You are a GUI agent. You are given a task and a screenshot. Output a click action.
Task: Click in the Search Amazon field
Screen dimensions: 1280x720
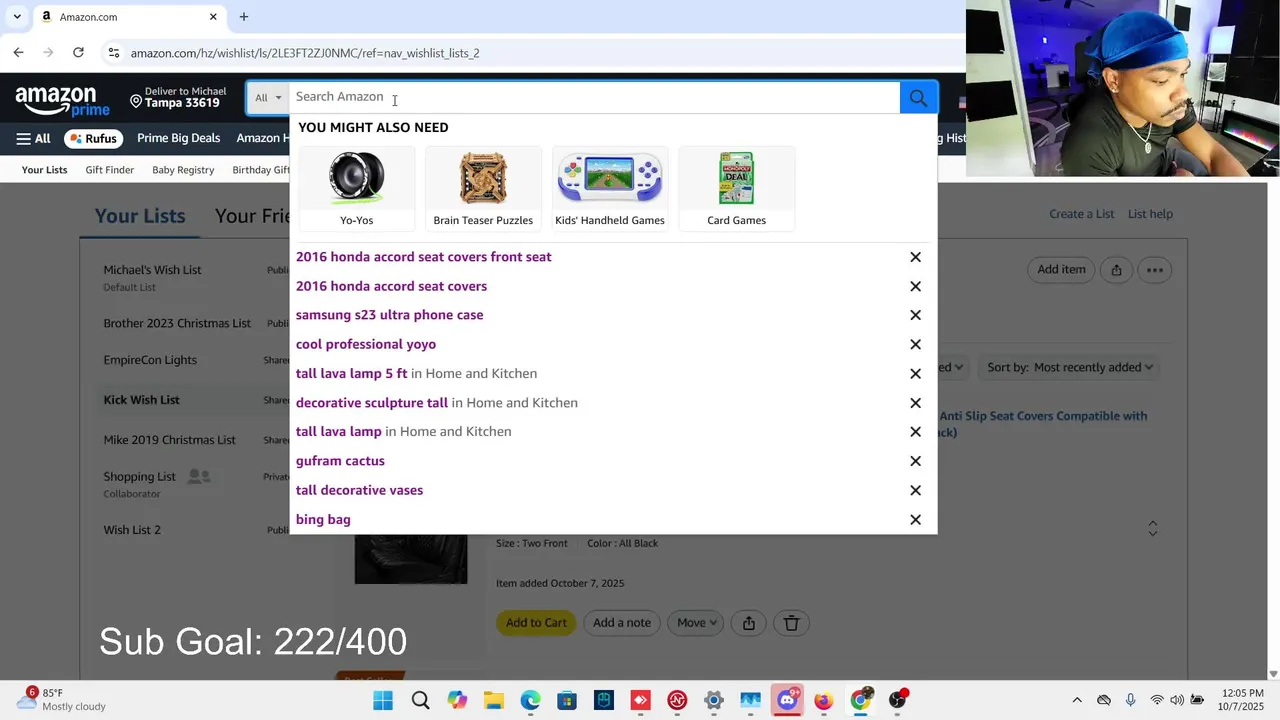(x=594, y=97)
